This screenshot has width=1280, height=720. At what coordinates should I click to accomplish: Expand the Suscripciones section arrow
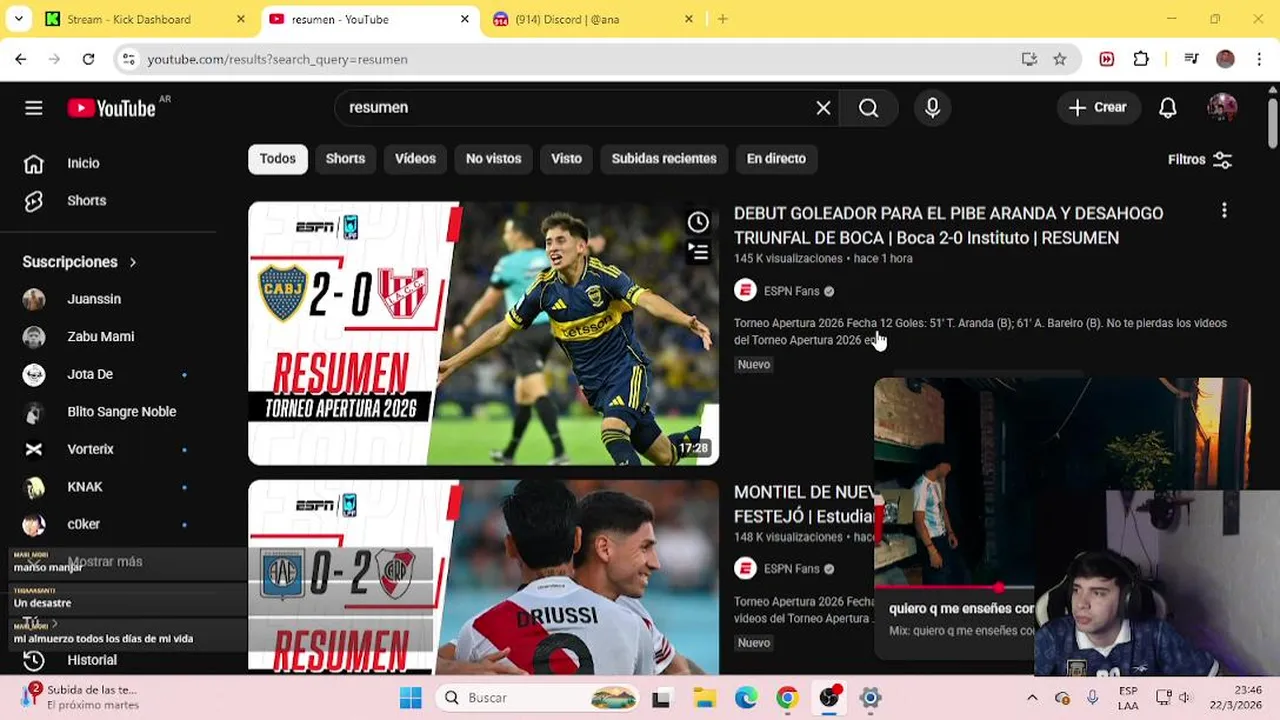click(132, 262)
